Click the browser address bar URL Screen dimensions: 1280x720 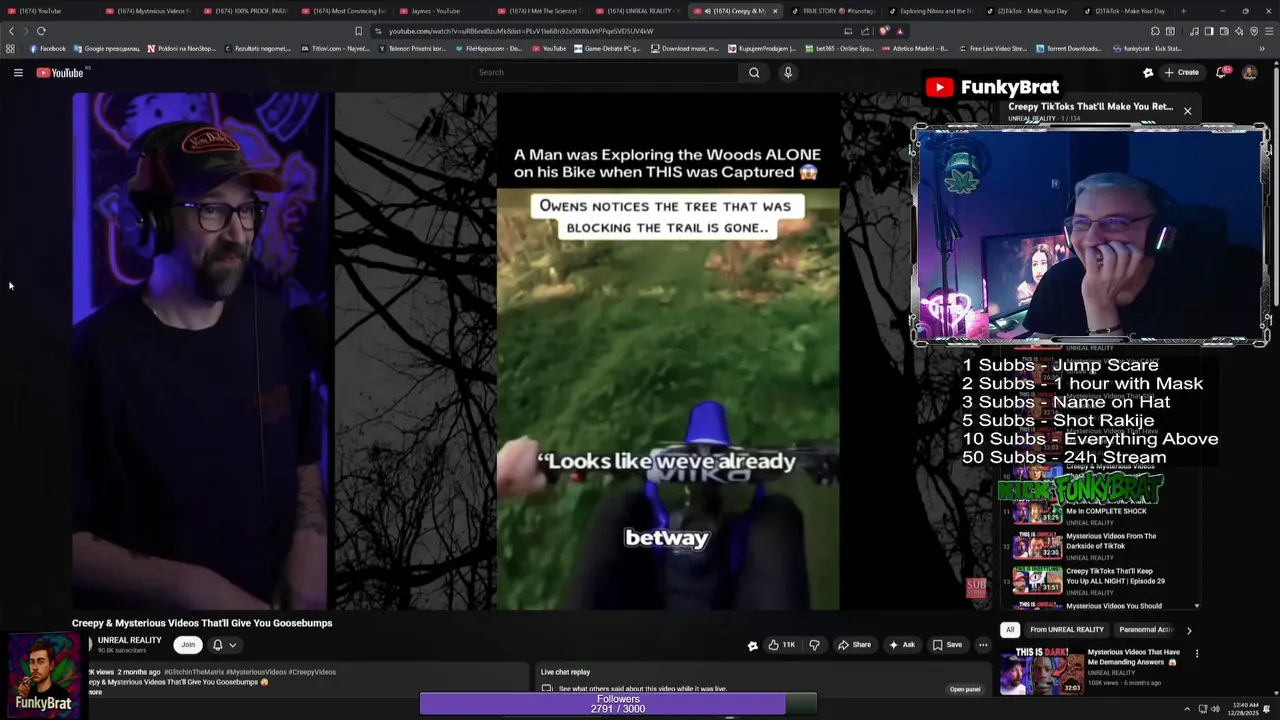[520, 31]
